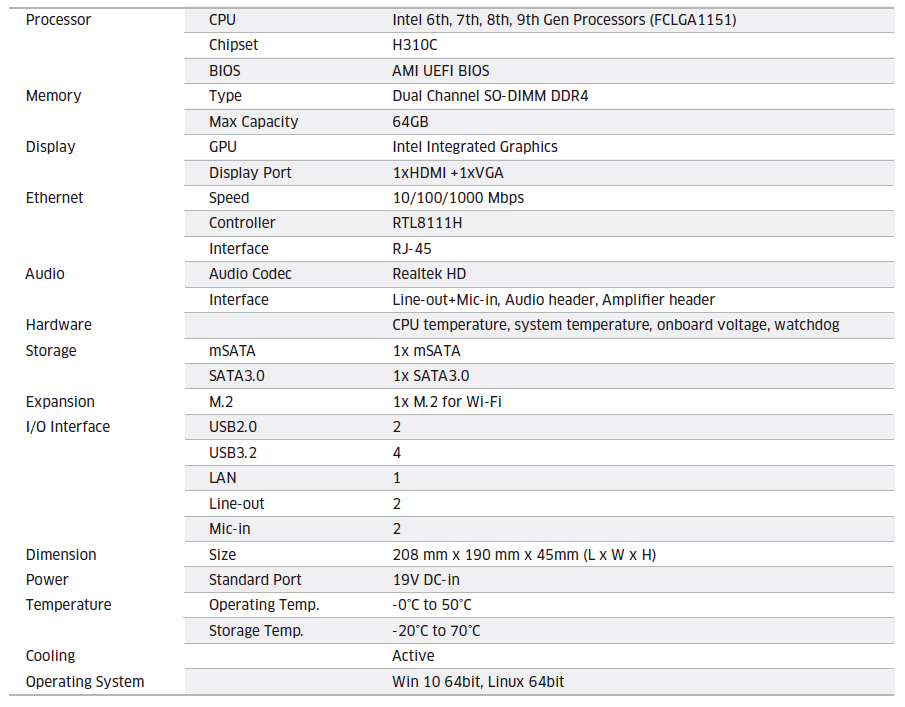Select the Dual Channel SO-DIMM DDR4 cell
This screenshot has height=707, width=905.
click(497, 96)
